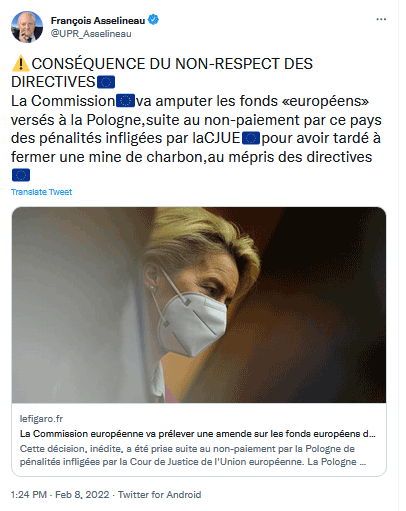Click François Asselineau's profile avatar
406x511 pixels.
pos(27,27)
